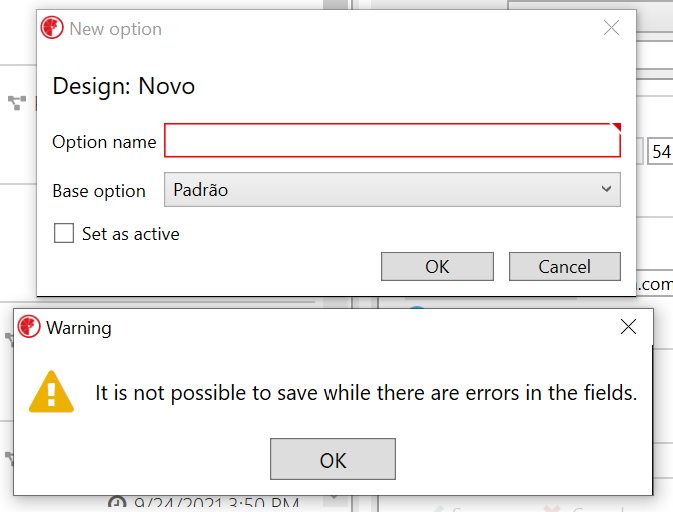The width and height of the screenshot is (673, 512).
Task: Click the New option title bar text
Action: click(115, 29)
